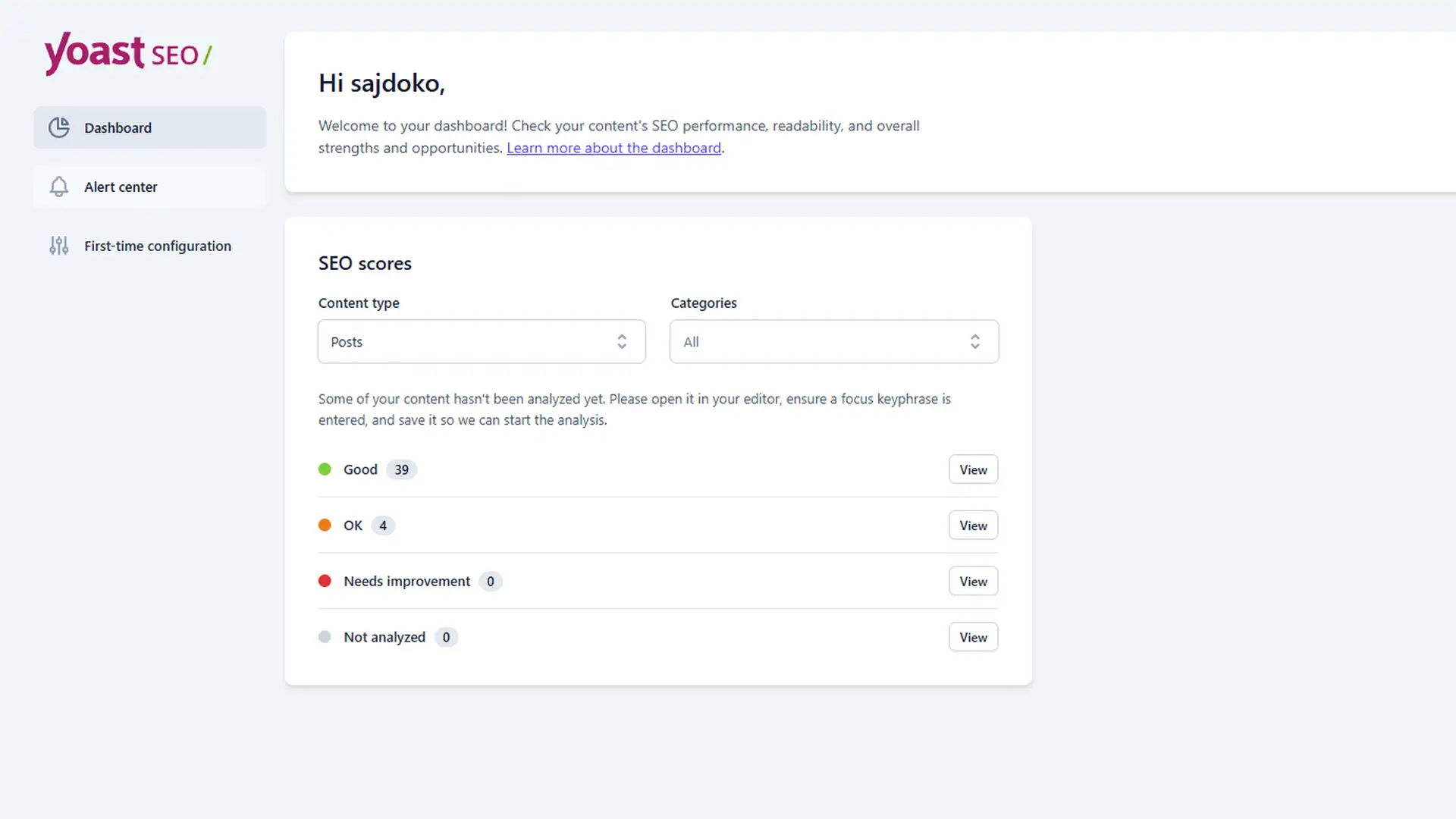Image resolution: width=1456 pixels, height=819 pixels.
Task: View posts with Good SEO scores
Action: pos(972,469)
